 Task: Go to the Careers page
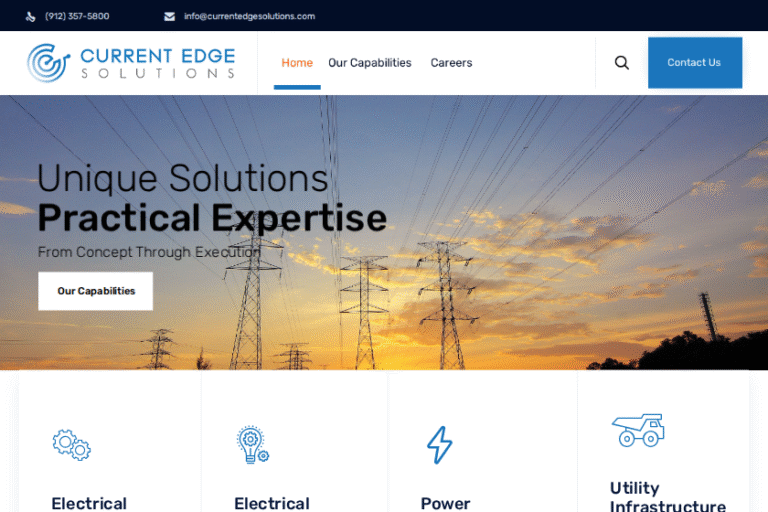click(x=451, y=63)
